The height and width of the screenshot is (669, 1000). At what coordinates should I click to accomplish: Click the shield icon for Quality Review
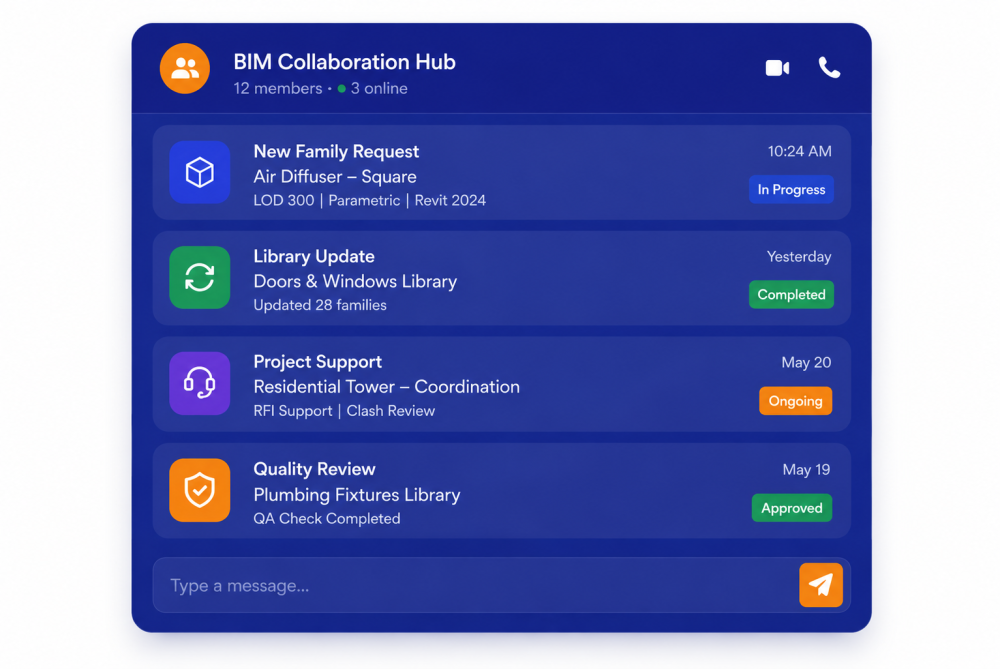point(200,490)
